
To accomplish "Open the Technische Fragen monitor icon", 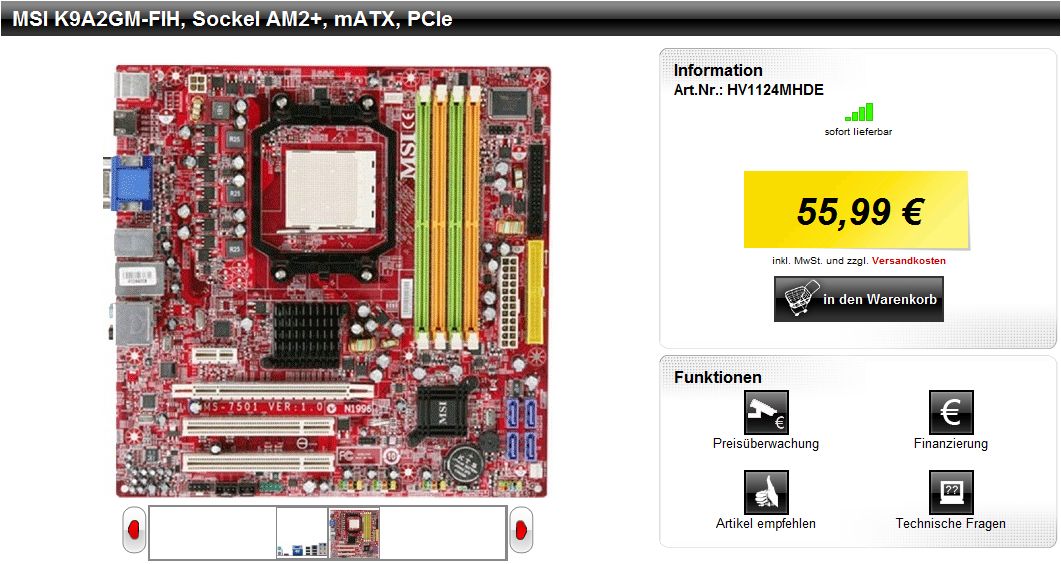I will point(951,492).
